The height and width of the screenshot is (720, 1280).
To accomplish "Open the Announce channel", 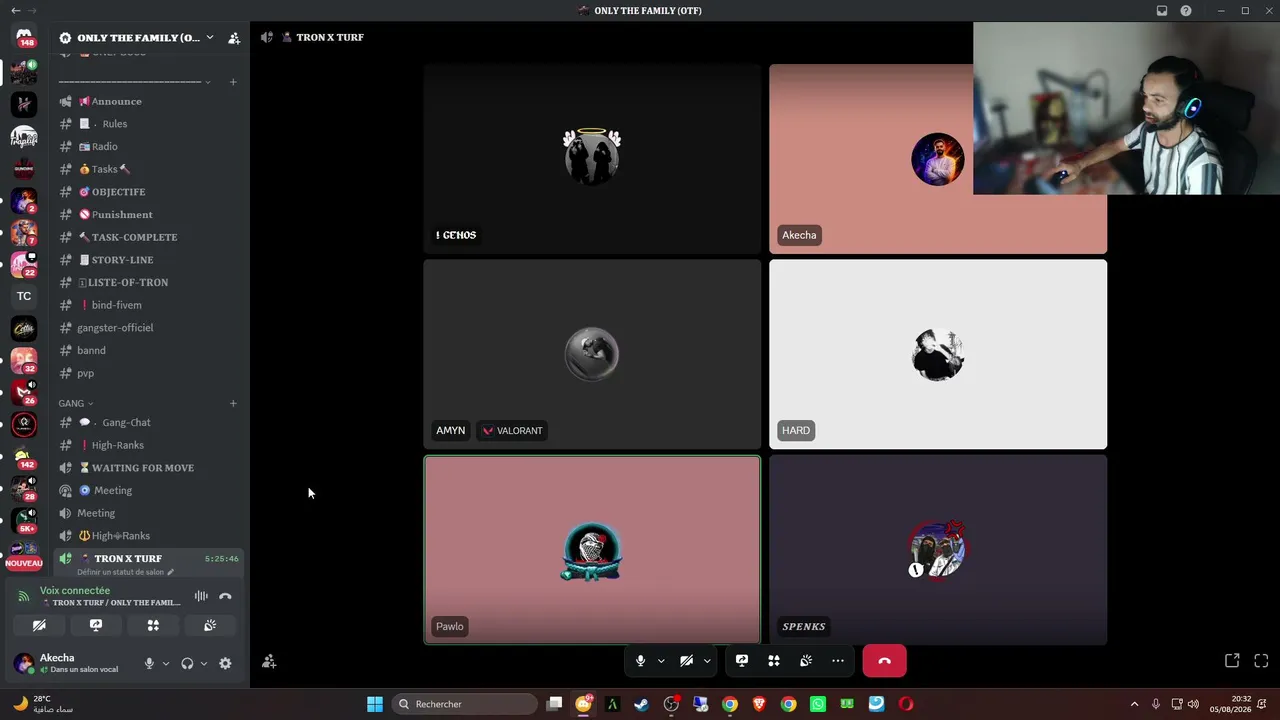I will tap(148, 101).
